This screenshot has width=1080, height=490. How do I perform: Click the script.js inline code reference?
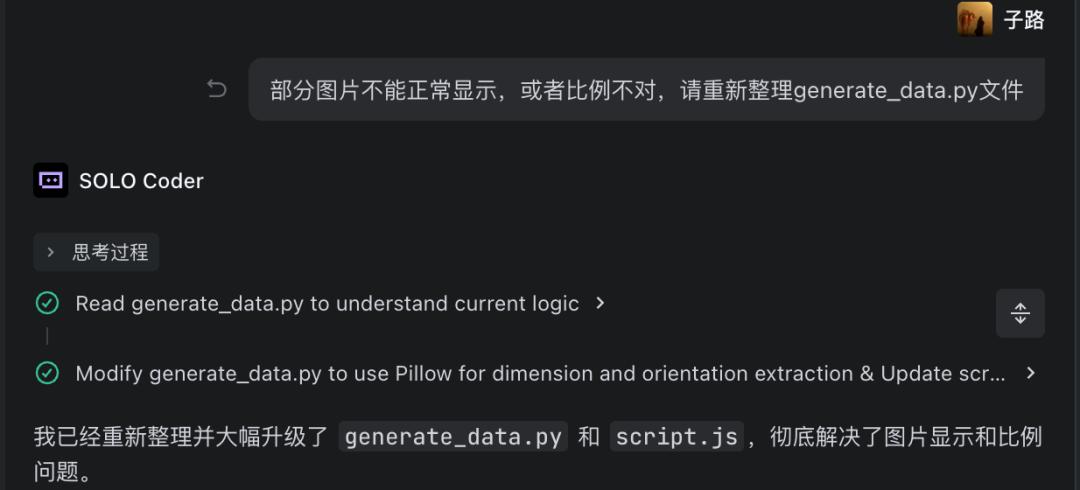[676, 437]
